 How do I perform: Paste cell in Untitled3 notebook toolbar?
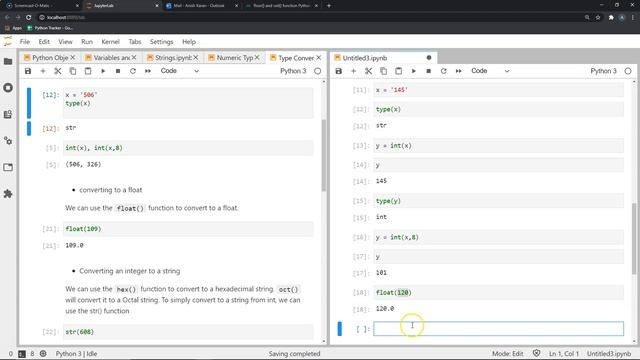(x=398, y=71)
